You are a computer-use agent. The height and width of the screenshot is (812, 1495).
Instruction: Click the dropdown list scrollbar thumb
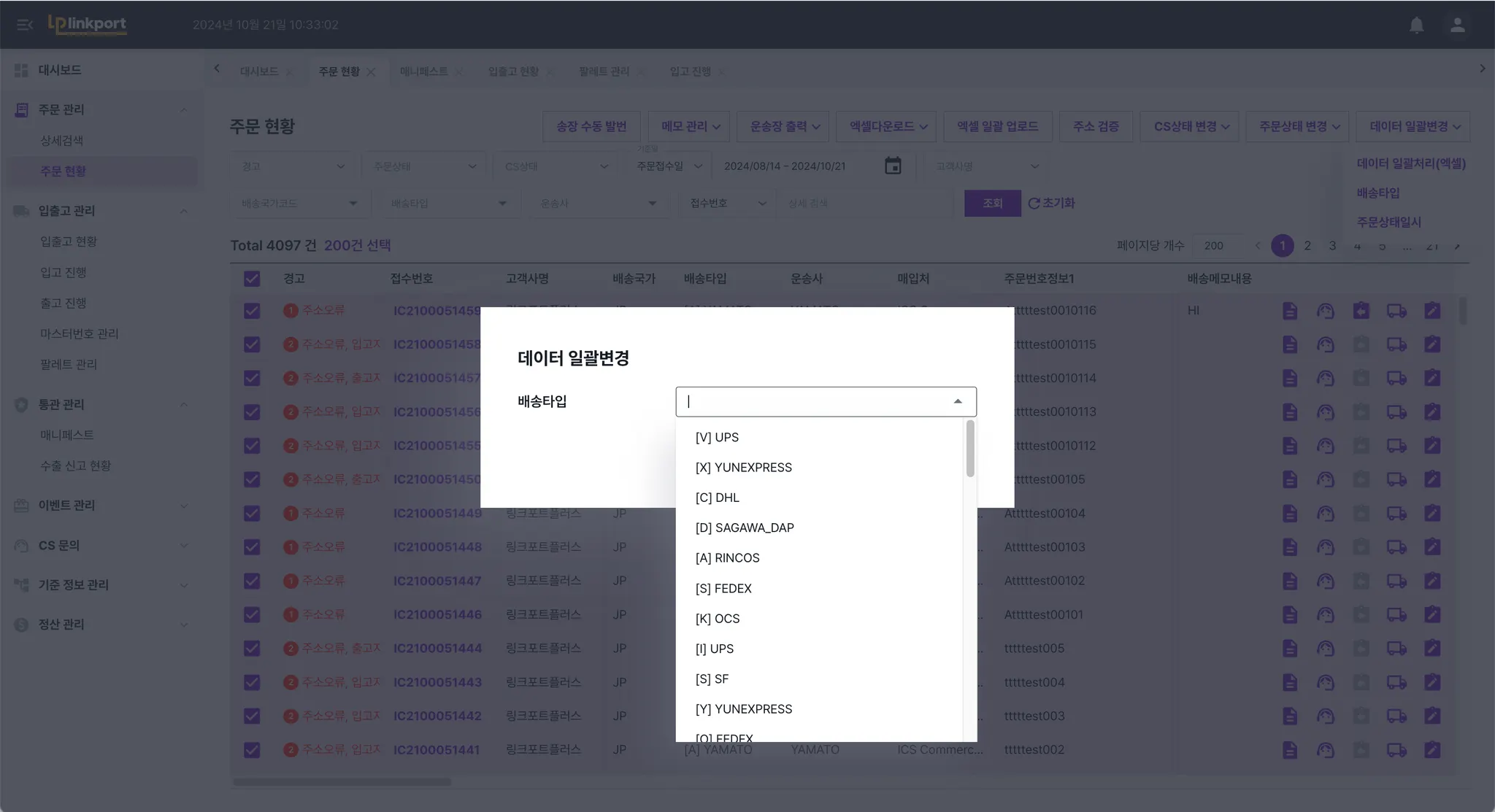(970, 449)
